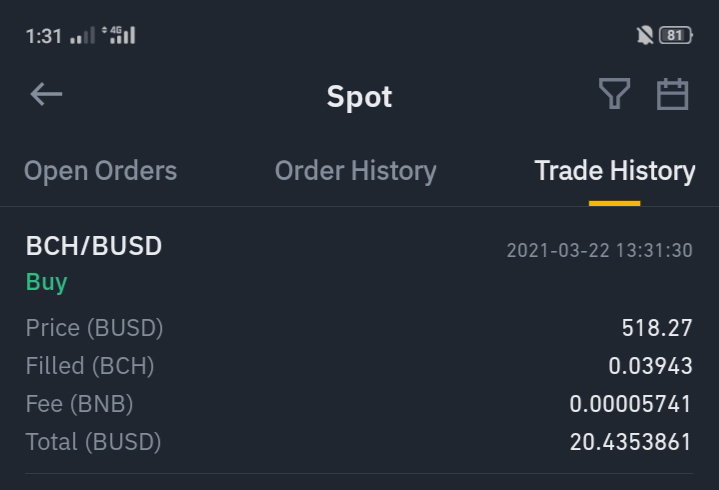Click the green Buy label
The height and width of the screenshot is (490, 719).
click(47, 282)
